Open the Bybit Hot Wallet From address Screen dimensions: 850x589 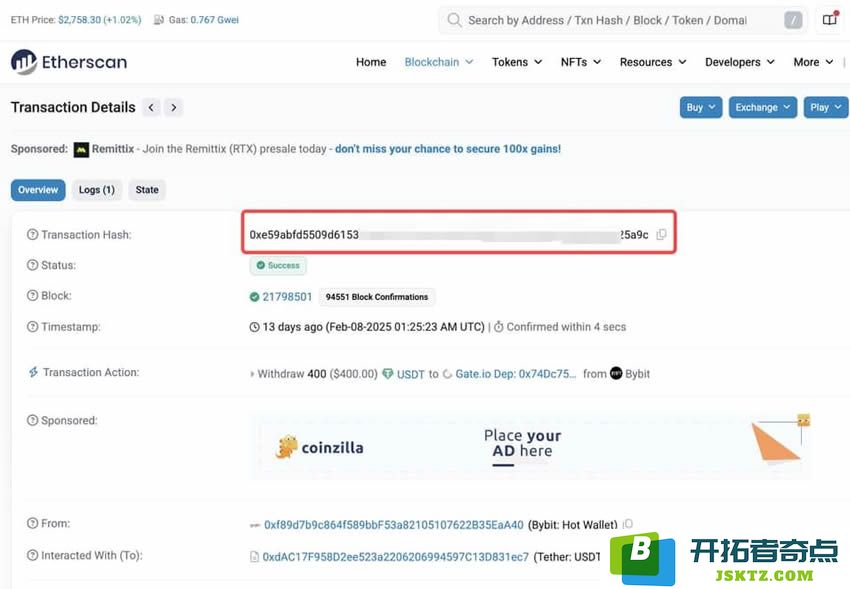pyautogui.click(x=394, y=525)
